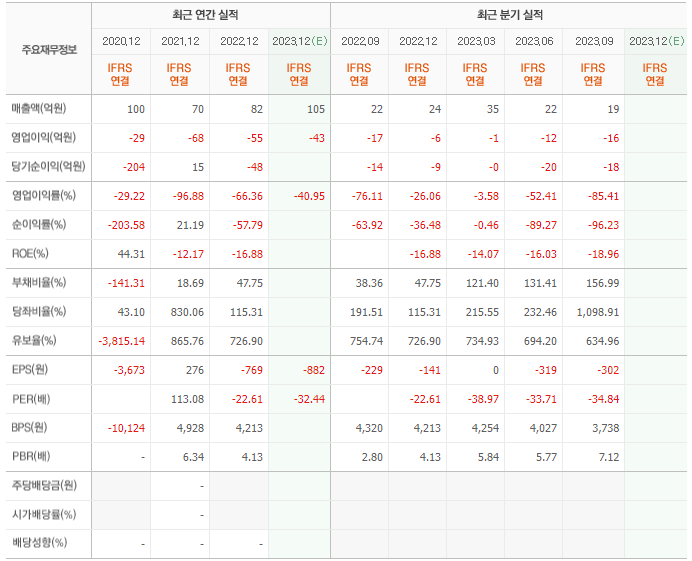Click the 순이익률 value -96.23
Viewport: 692px width, 561px height.
pyautogui.click(x=603, y=225)
